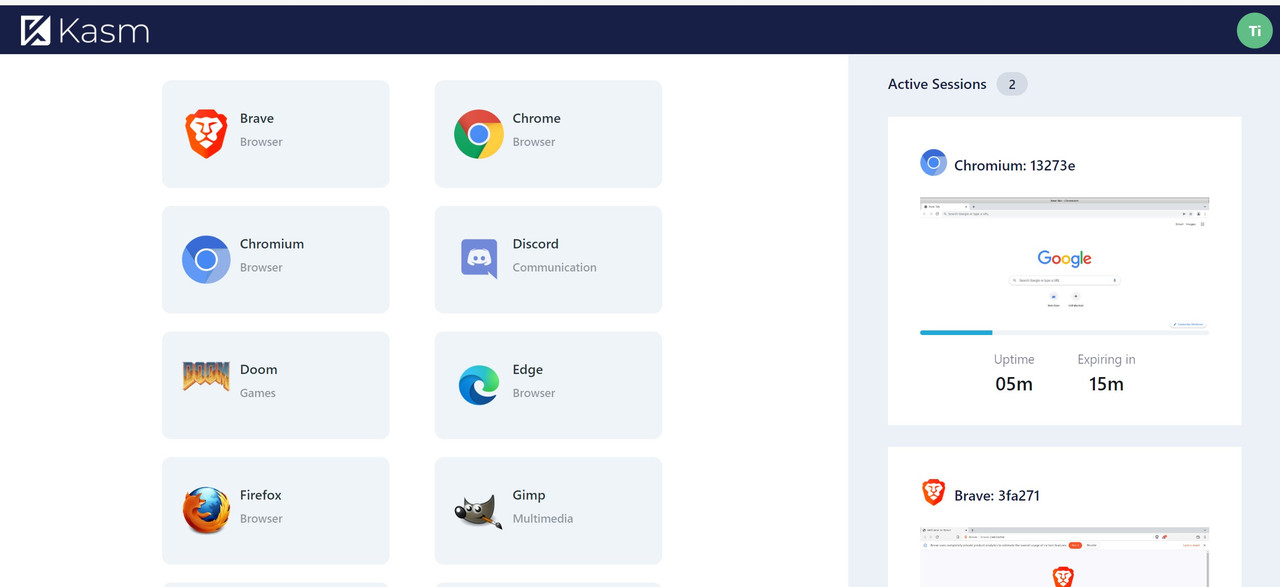The height and width of the screenshot is (587, 1280).
Task: Launch the Brave Browser workspace card
Action: pos(276,134)
